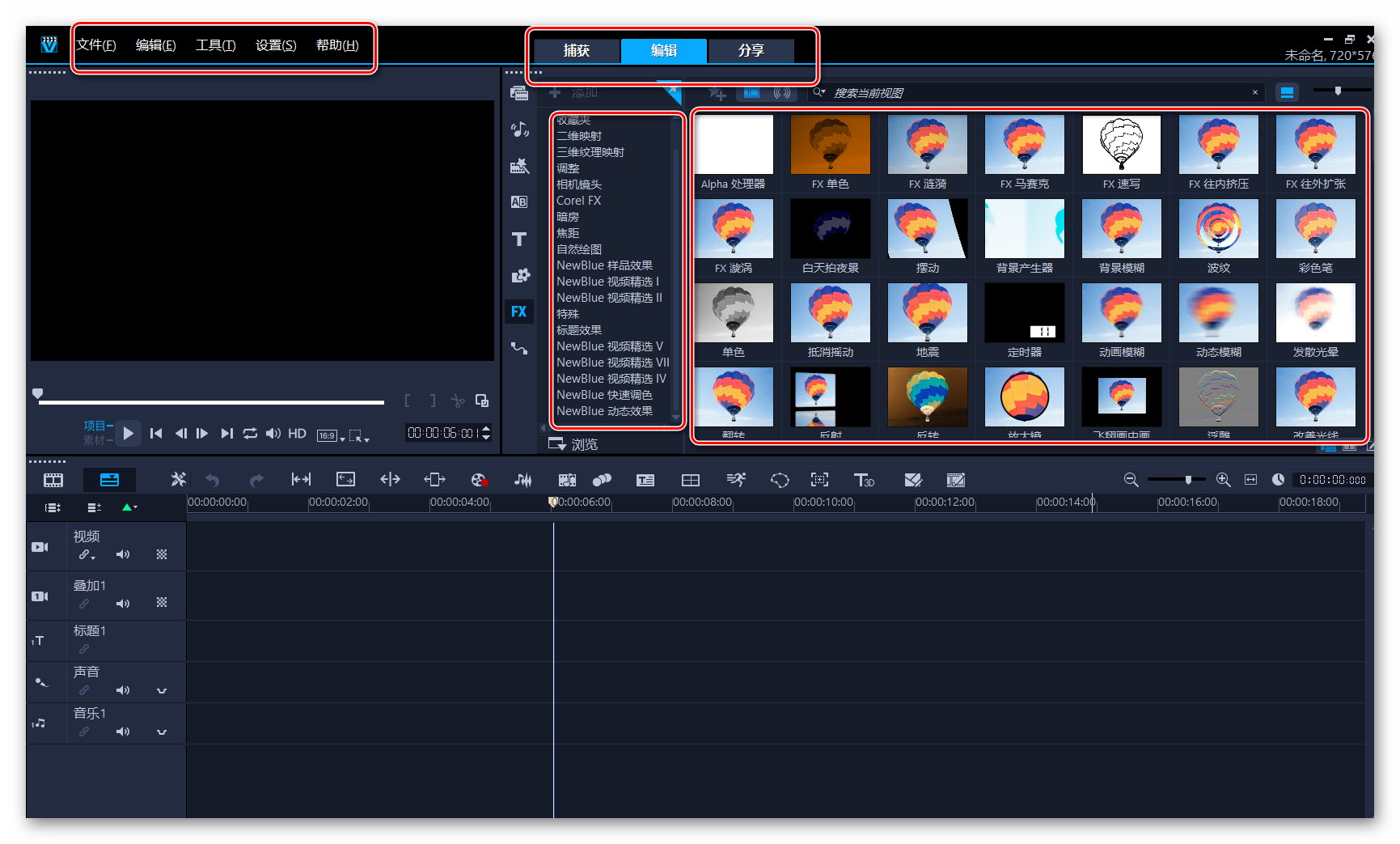Switch to the 分享 tab
Viewport: 1400px width, 844px height.
point(751,50)
